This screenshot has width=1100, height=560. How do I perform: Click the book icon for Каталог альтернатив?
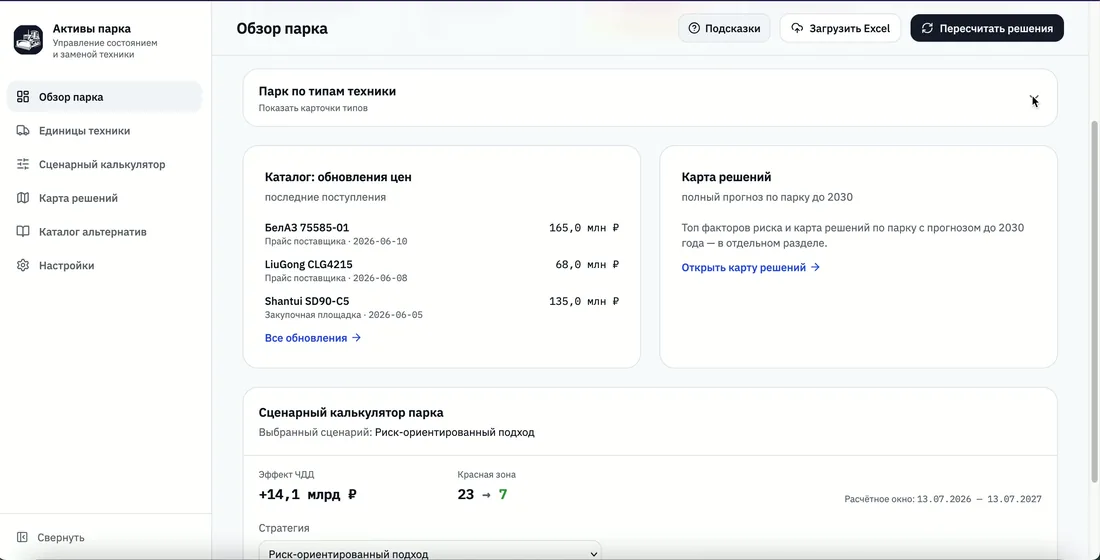[x=22, y=232]
